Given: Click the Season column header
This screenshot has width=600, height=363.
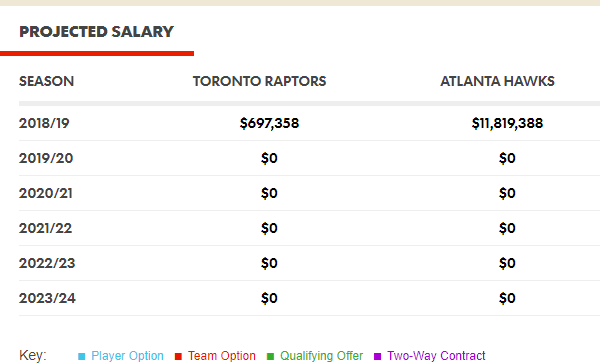Looking at the screenshot, I should (46, 81).
